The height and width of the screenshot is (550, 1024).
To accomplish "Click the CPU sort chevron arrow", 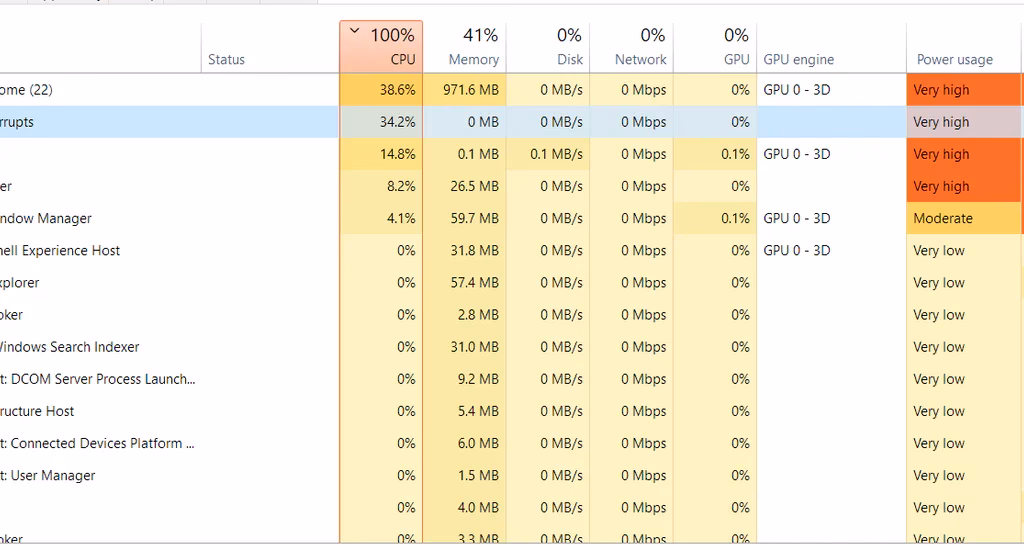I will 355,31.
